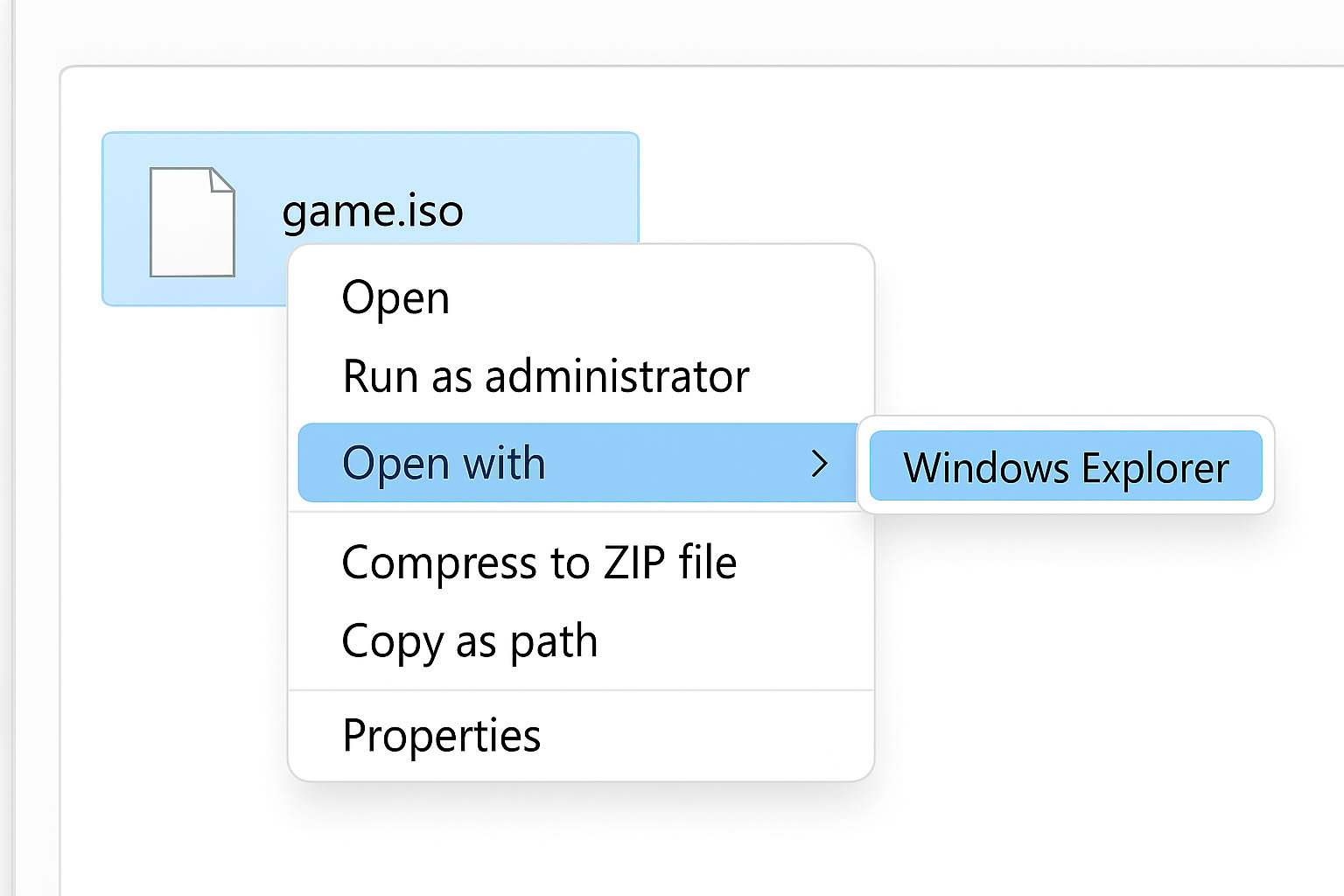Click the Windows Explorer submenu entry
This screenshot has height=896, width=1344.
tap(1066, 466)
